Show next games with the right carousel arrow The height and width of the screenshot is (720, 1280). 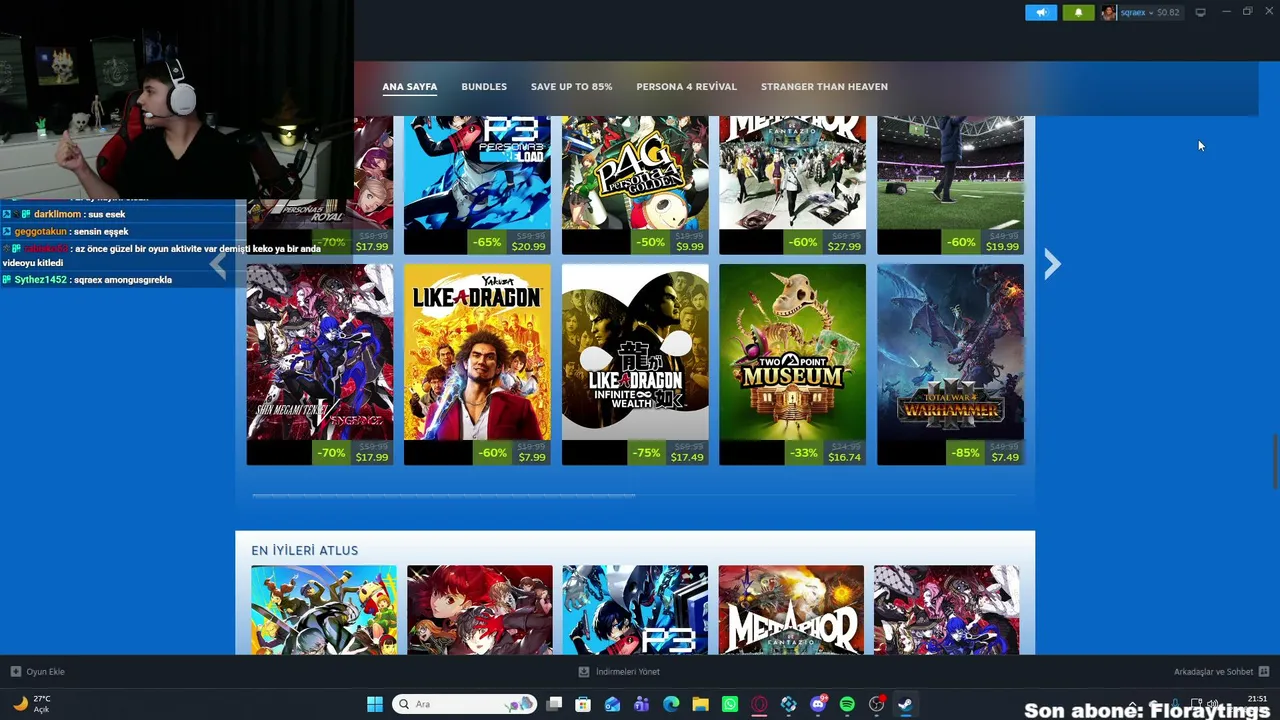[1051, 264]
